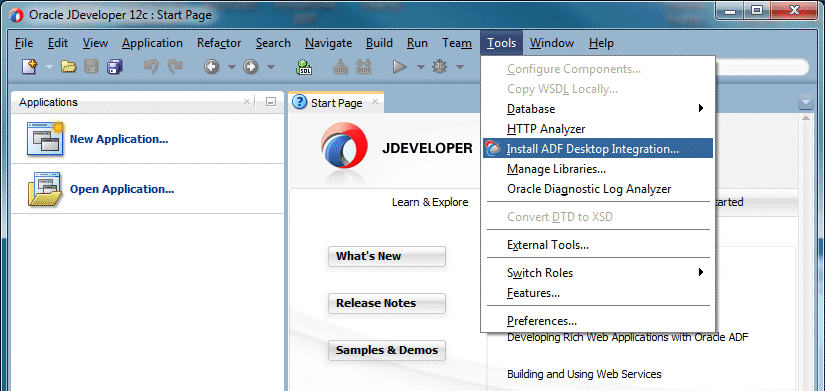Open the View menu

pos(95,43)
